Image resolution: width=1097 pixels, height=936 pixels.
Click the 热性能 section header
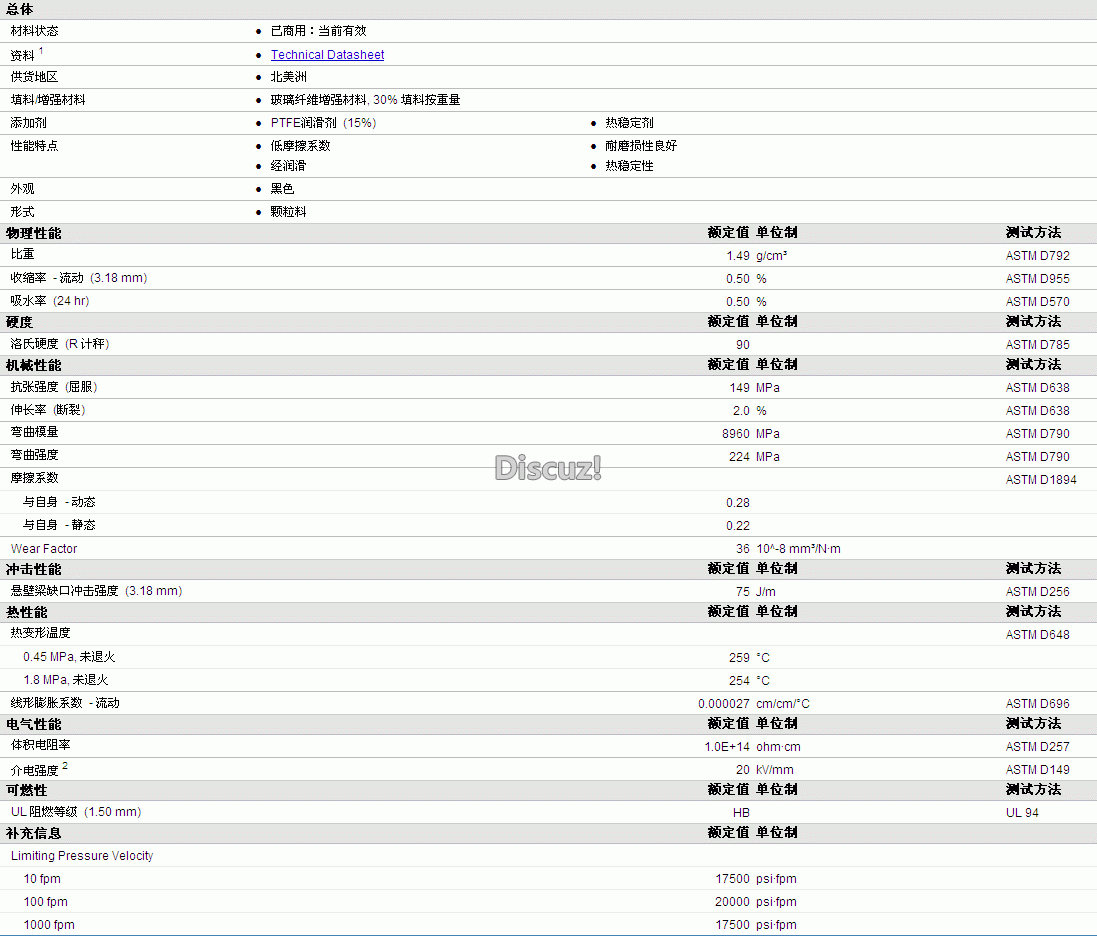pos(26,612)
